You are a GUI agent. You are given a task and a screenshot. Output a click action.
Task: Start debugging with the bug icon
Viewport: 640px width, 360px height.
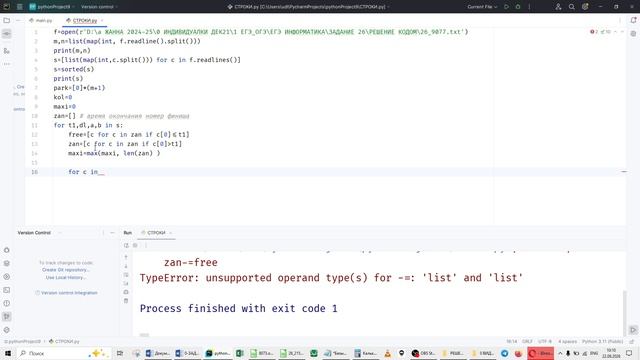pyautogui.click(x=518, y=7)
